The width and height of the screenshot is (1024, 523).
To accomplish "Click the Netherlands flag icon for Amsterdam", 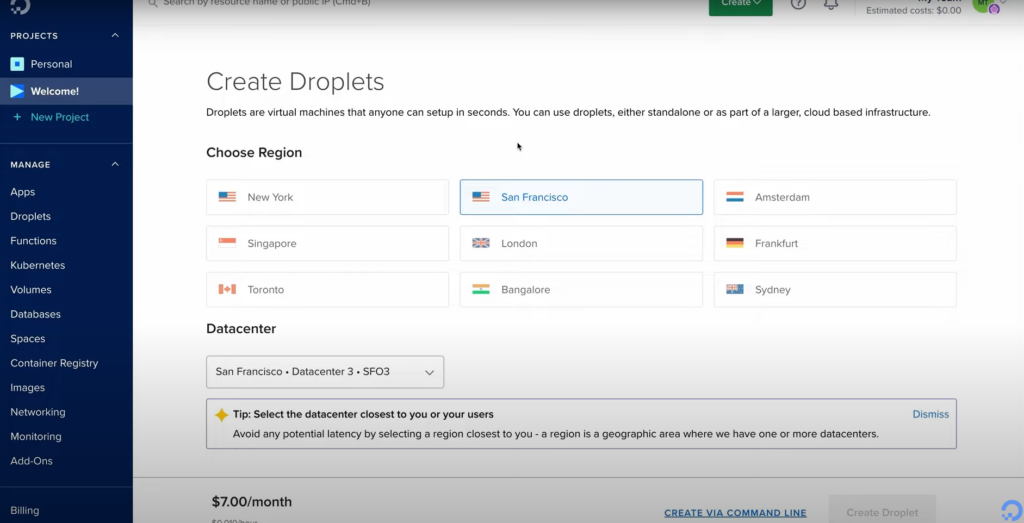I will (x=735, y=197).
